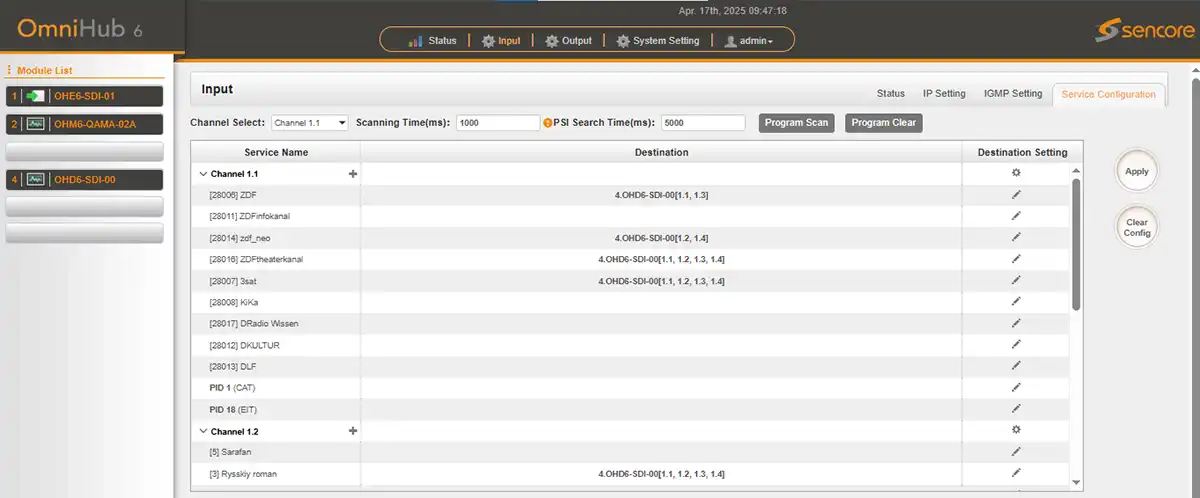Edit destination for Rysskiy roman
Viewport: 1200px width, 498px height.
tap(1016, 473)
